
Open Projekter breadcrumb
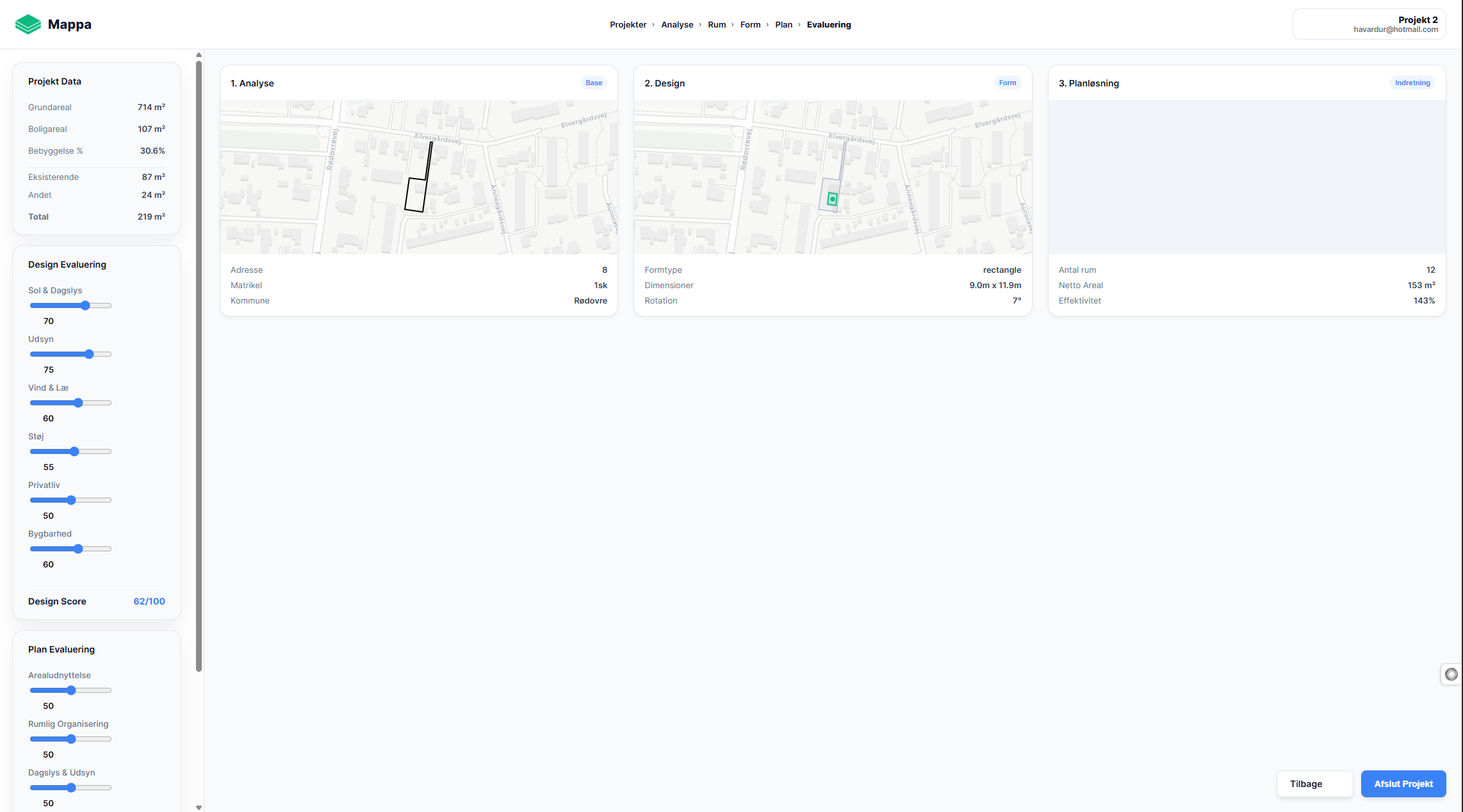[628, 24]
